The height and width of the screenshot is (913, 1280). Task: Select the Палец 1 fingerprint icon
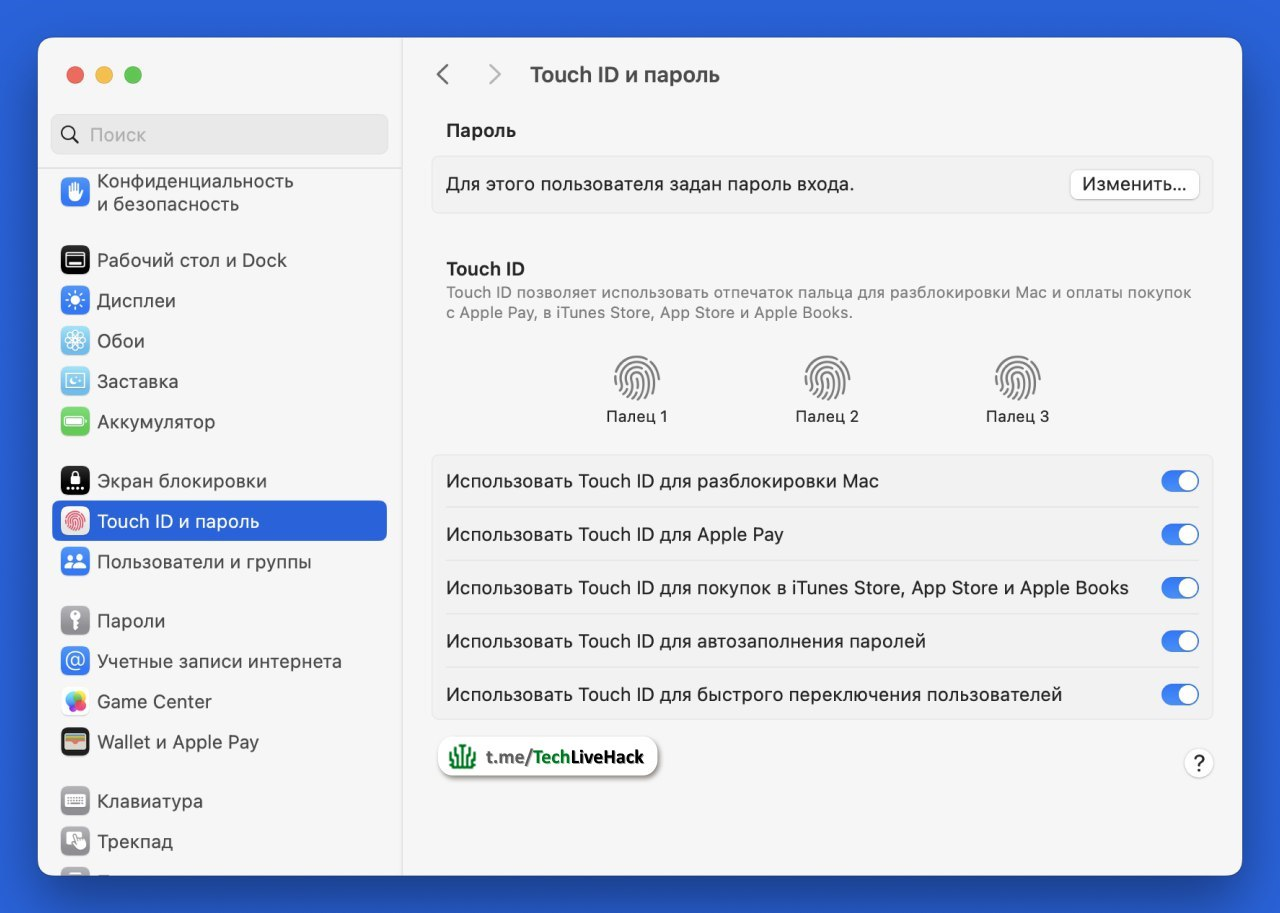coord(637,379)
